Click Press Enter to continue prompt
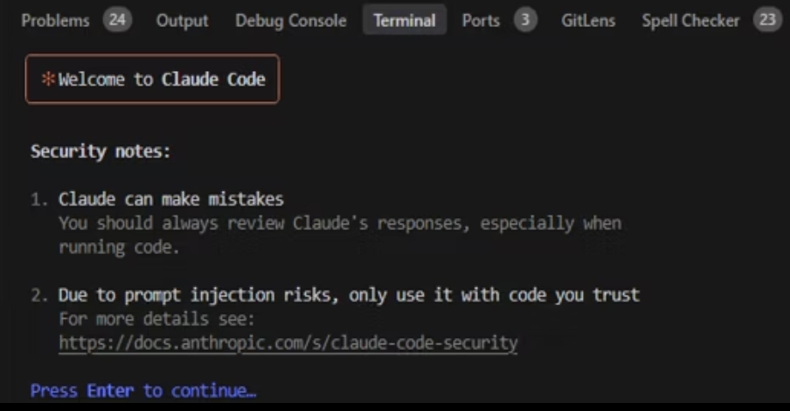The image size is (790, 411). tap(144, 391)
